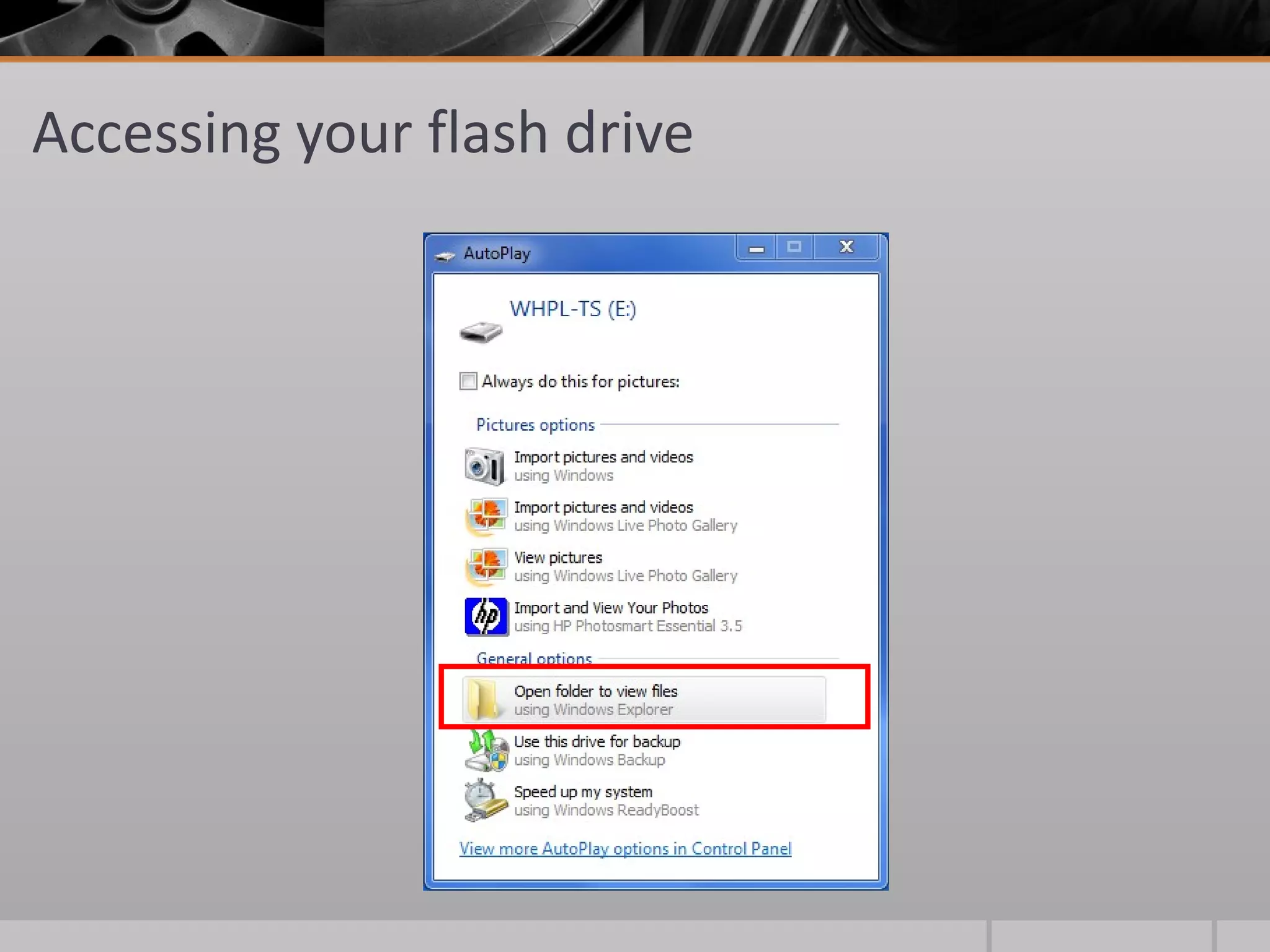Click the camera icon for Import using Windows
This screenshot has height=952, width=1270.
pyautogui.click(x=484, y=466)
